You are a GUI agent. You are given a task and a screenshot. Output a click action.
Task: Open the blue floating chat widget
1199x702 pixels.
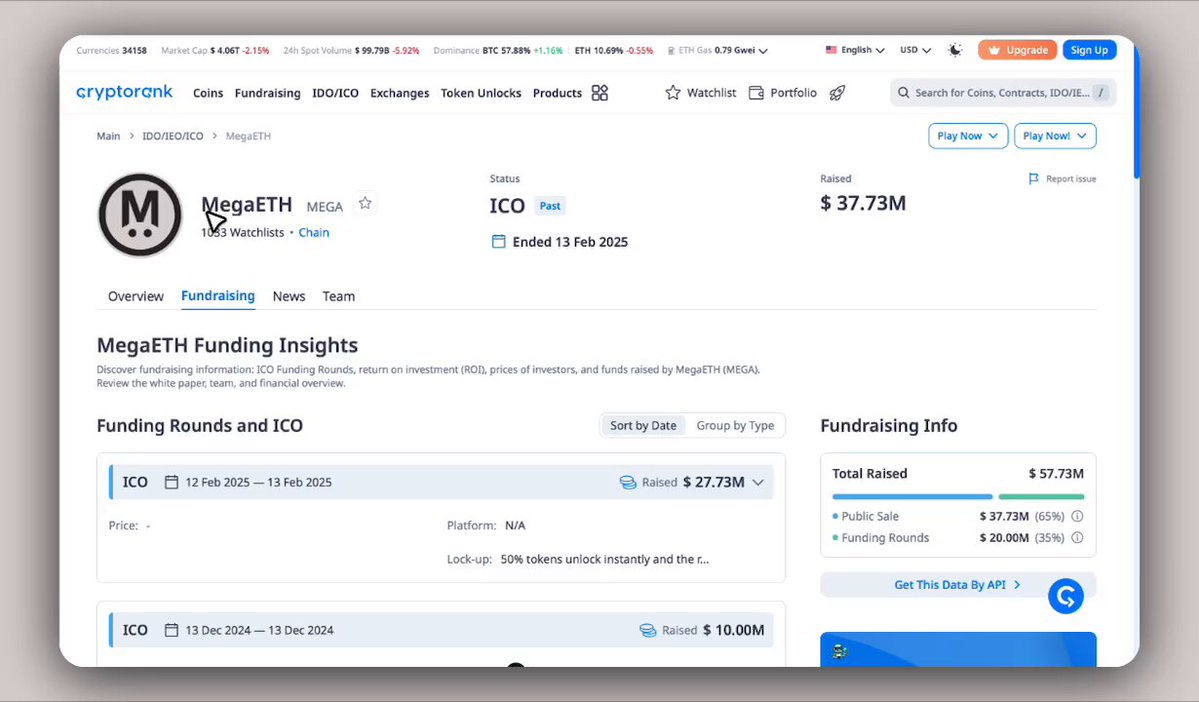(1066, 596)
